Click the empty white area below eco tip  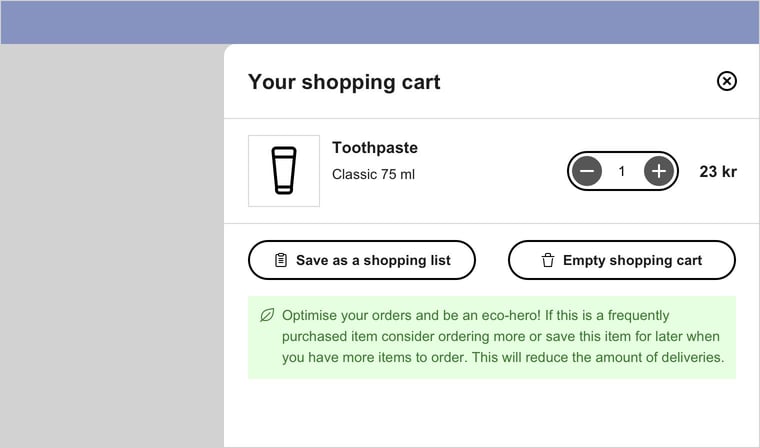point(490,415)
